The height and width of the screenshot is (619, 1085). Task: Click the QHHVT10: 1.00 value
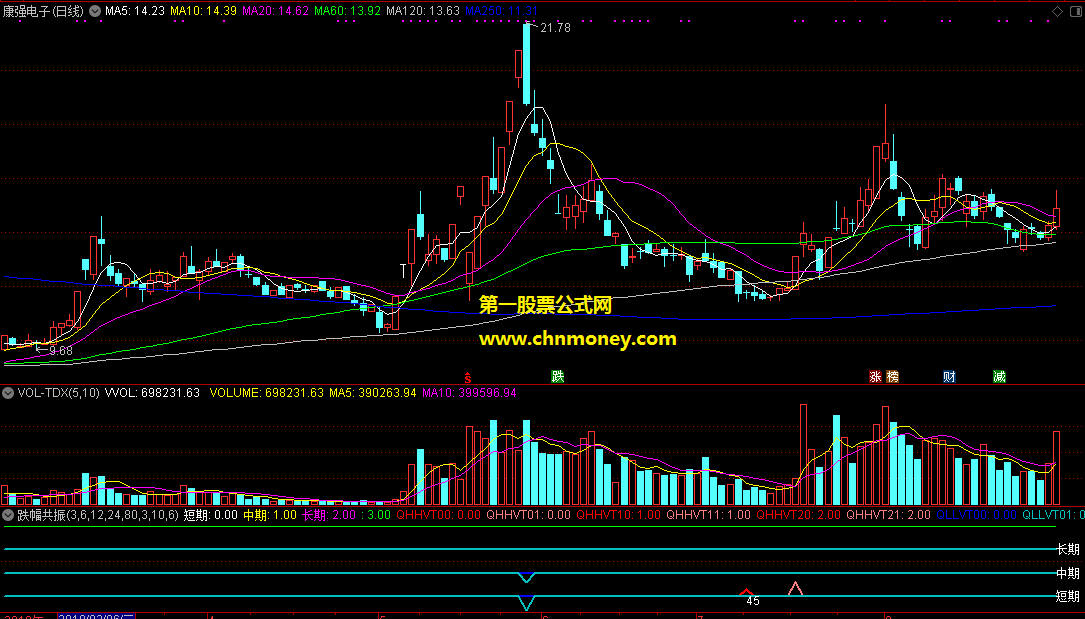[x=619, y=515]
